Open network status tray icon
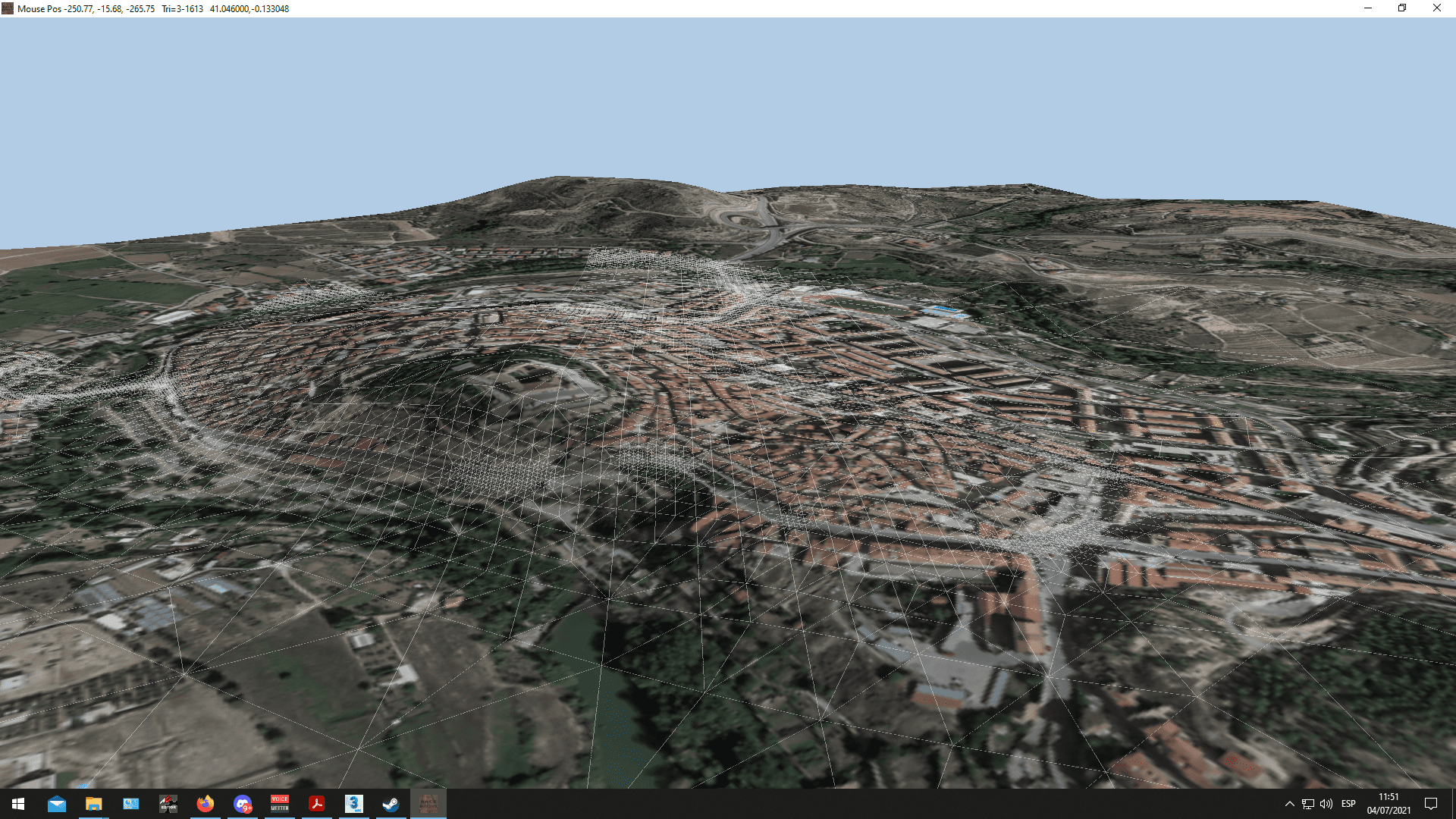The height and width of the screenshot is (819, 1456). [x=1308, y=804]
